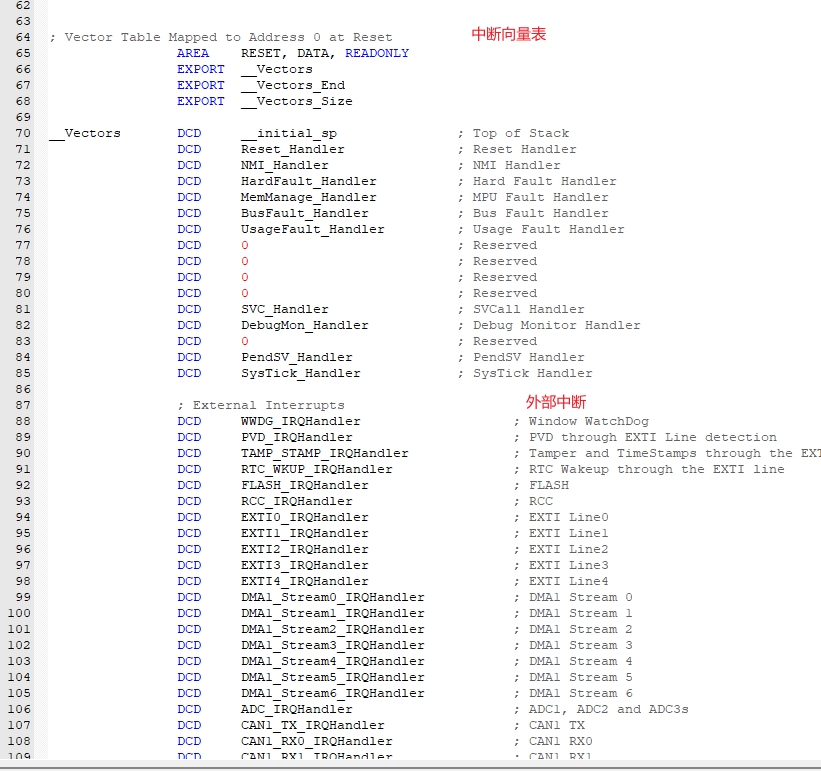Click the 'Top of Stack' comment
821x771 pixels.
coord(521,133)
